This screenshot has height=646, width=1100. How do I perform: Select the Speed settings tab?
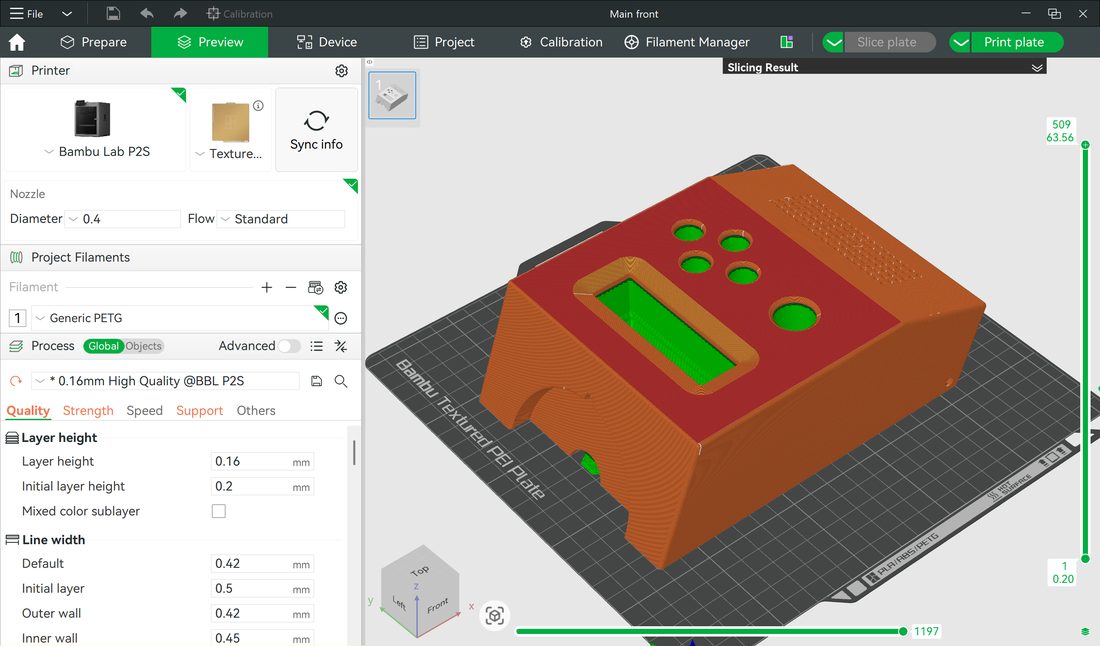coord(145,410)
